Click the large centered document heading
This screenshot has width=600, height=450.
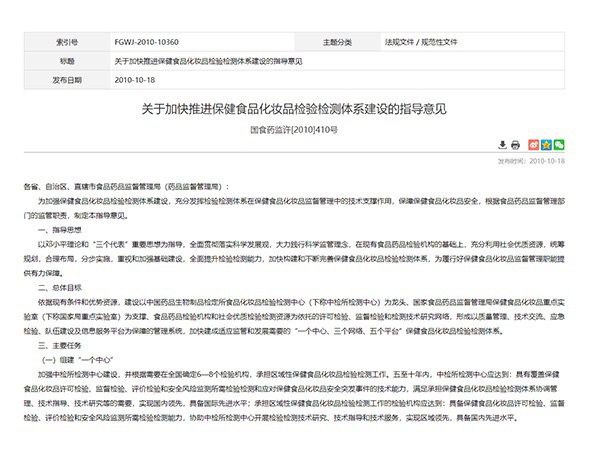tap(299, 107)
